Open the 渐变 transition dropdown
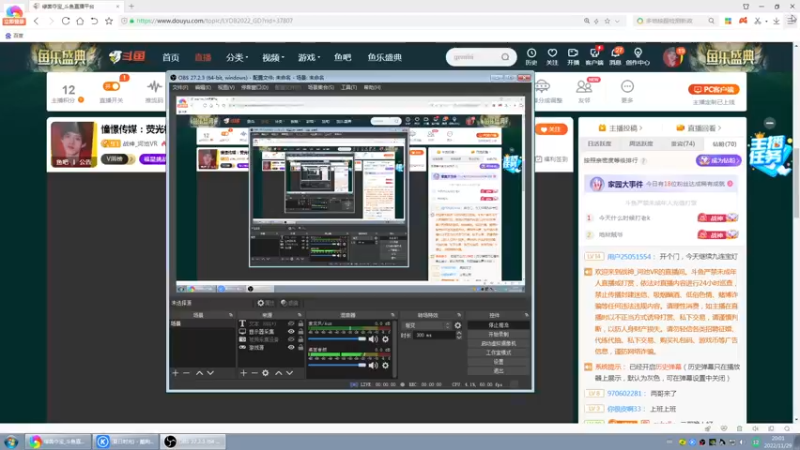This screenshot has width=800, height=450. [x=427, y=326]
